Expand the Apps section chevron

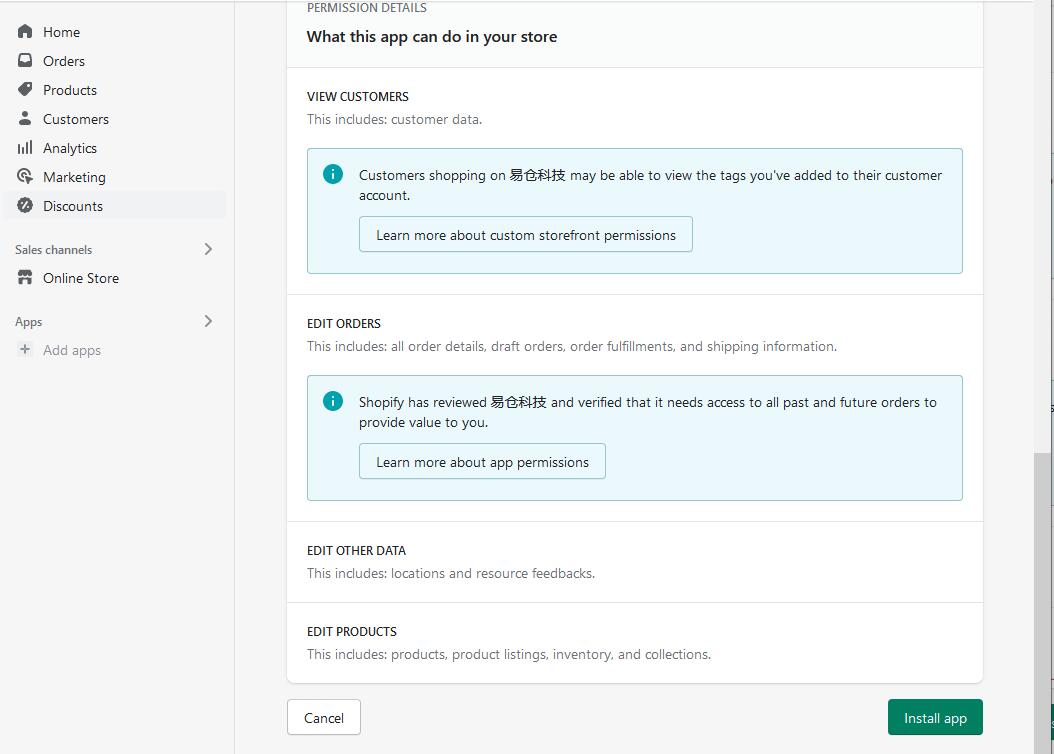click(x=208, y=321)
